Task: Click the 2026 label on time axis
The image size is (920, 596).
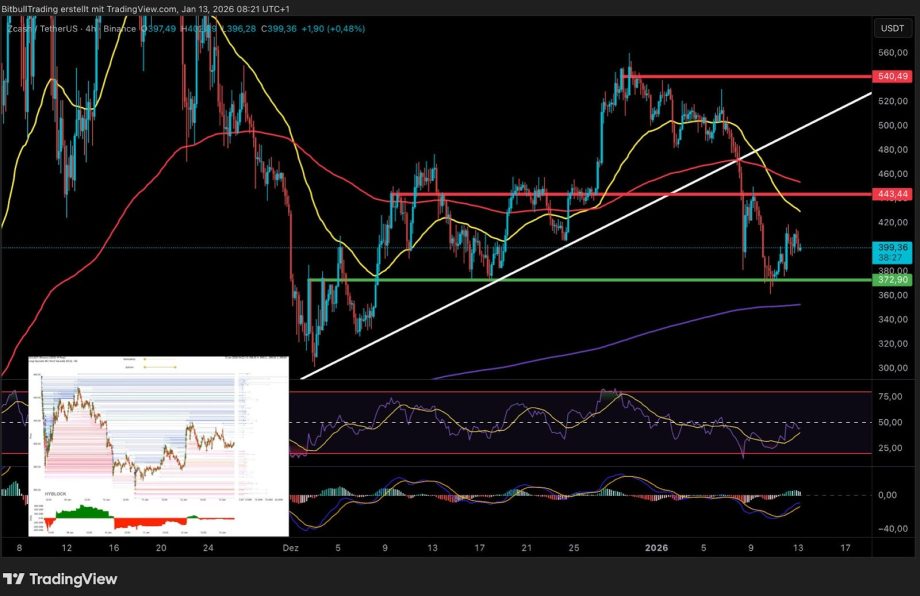Action: [657, 548]
